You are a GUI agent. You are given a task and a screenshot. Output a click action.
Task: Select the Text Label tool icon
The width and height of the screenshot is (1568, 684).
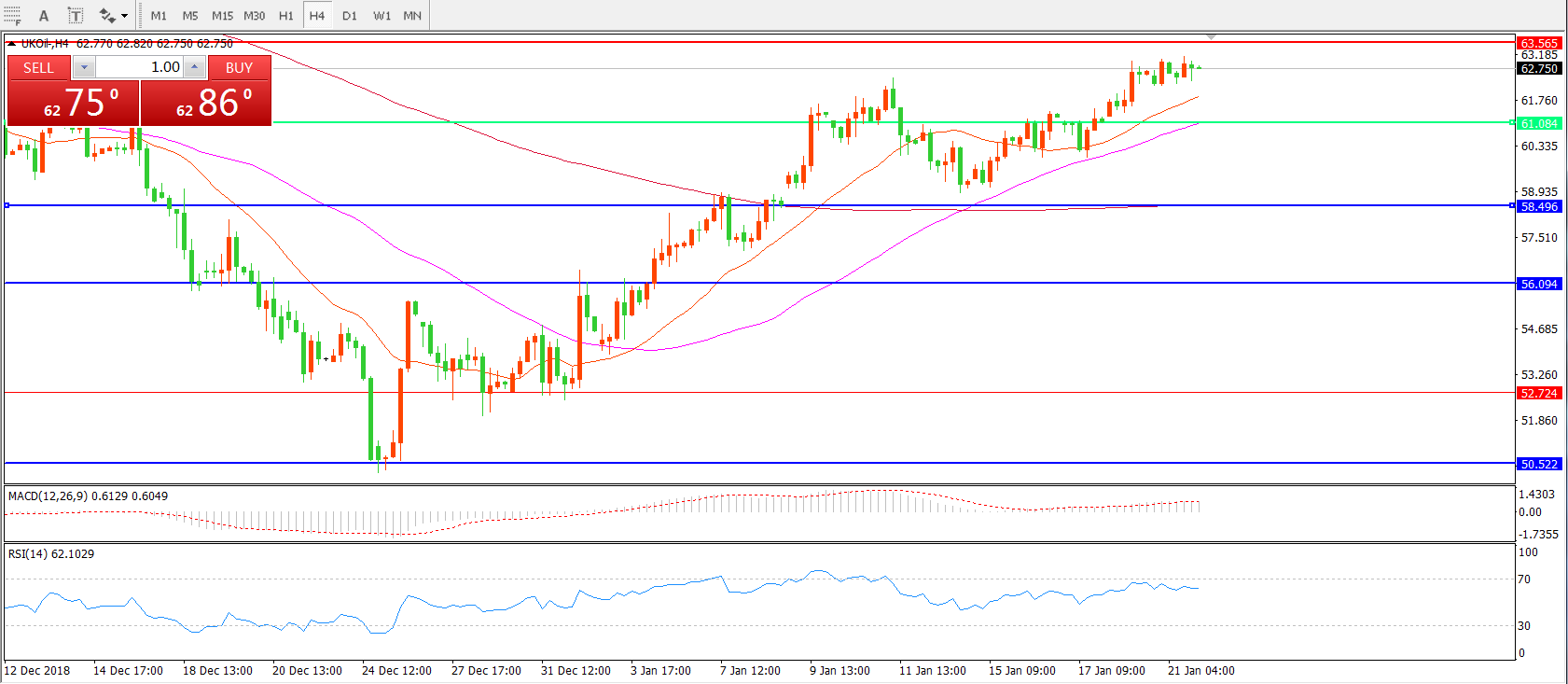tap(76, 16)
